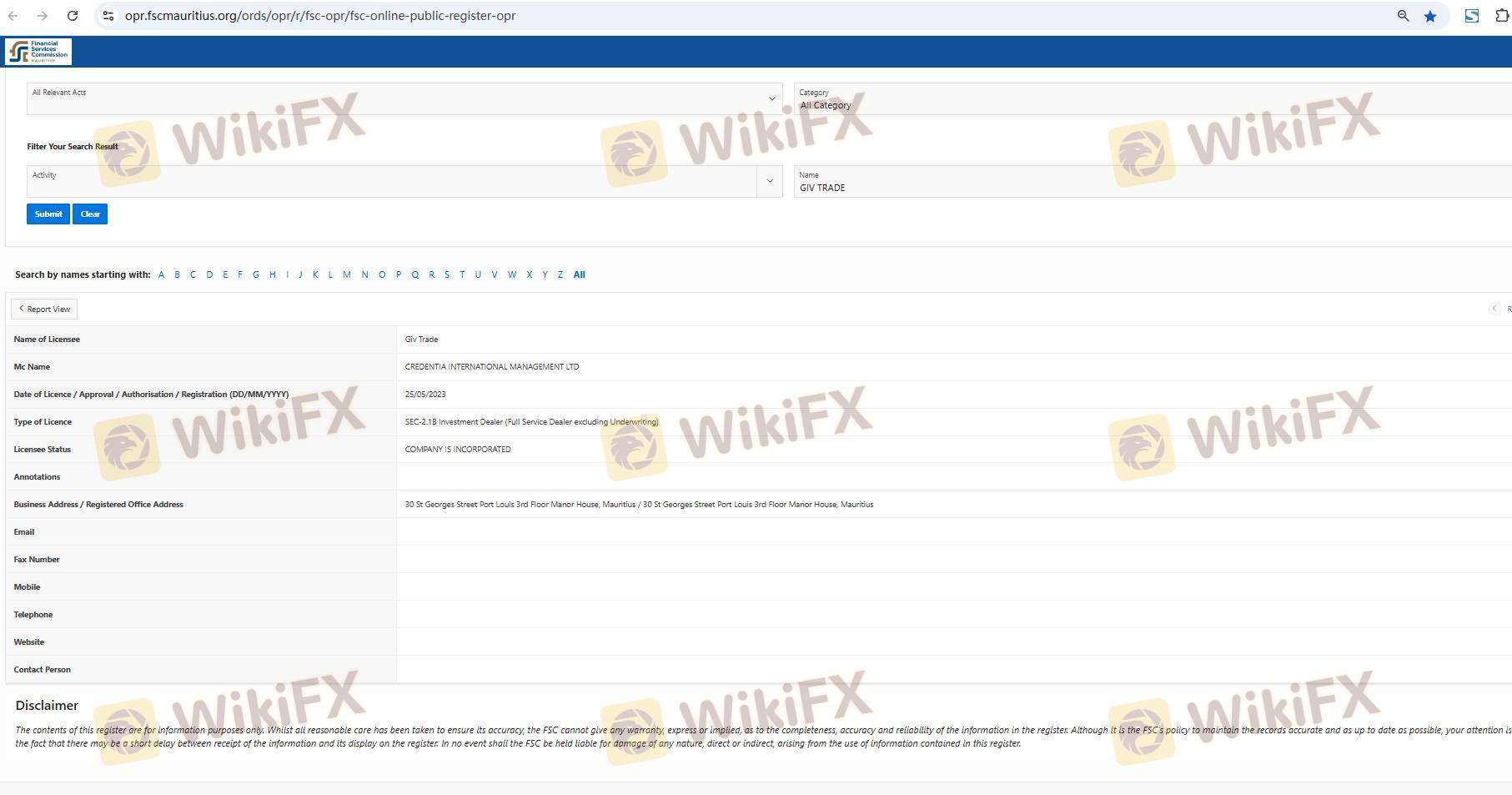Click the browser back arrow
The height and width of the screenshot is (795, 1512).
pos(13,16)
